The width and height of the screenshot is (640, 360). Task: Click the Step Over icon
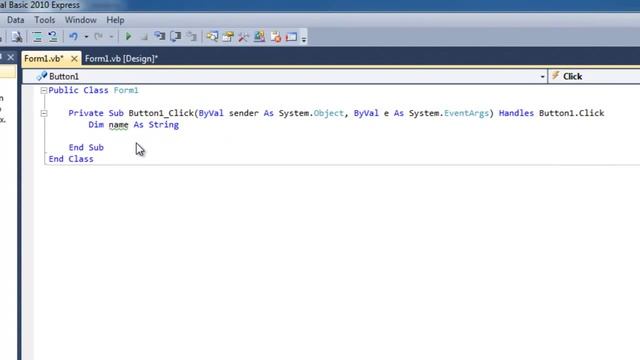(x=176, y=37)
